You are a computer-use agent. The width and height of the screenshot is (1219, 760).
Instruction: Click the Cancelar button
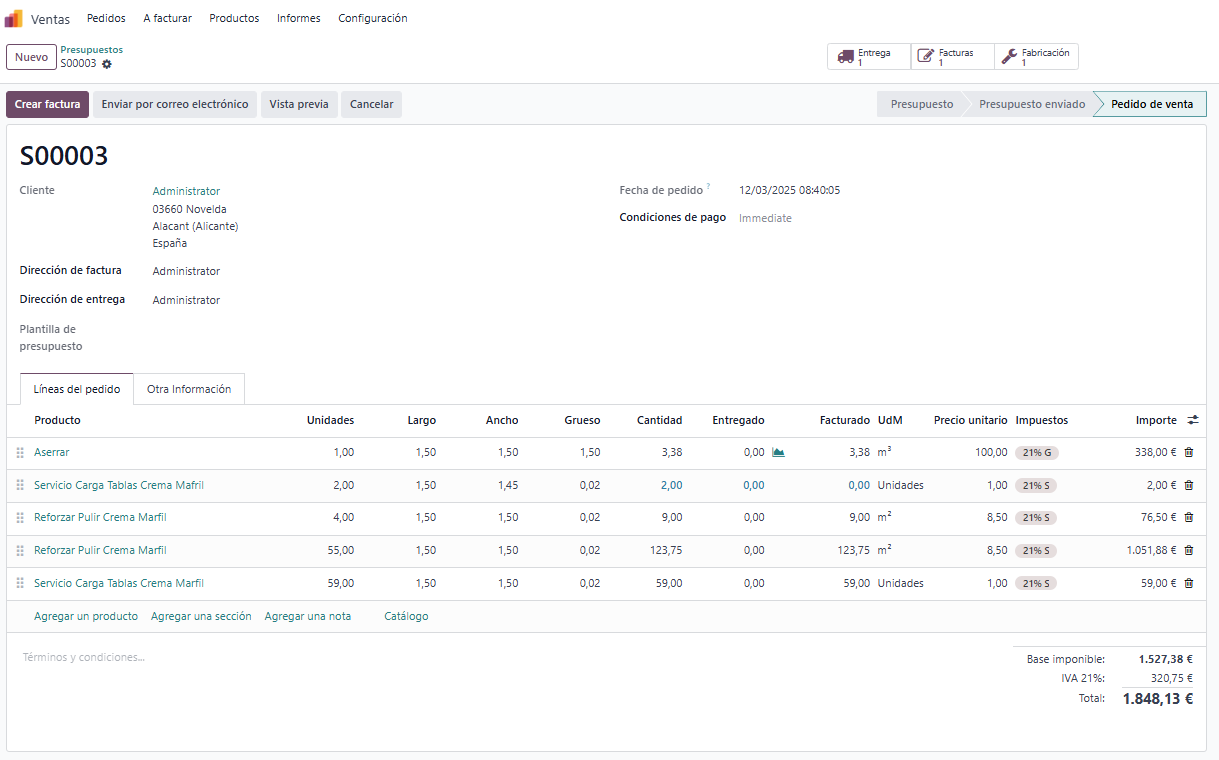pos(372,104)
